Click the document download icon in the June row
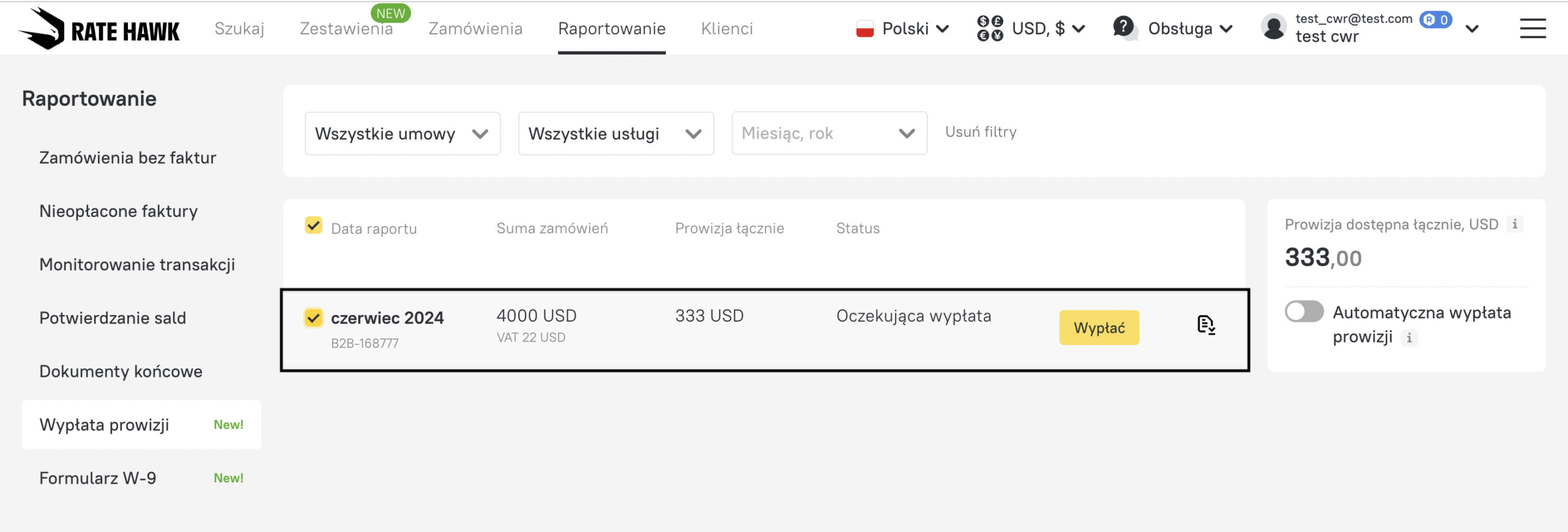Viewport: 1568px width, 532px height. (x=1206, y=325)
